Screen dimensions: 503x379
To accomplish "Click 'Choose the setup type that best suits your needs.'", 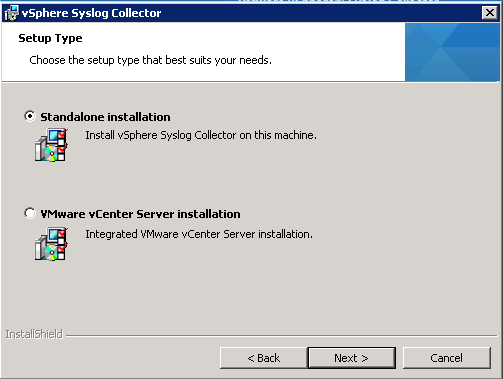I will (x=150, y=60).
